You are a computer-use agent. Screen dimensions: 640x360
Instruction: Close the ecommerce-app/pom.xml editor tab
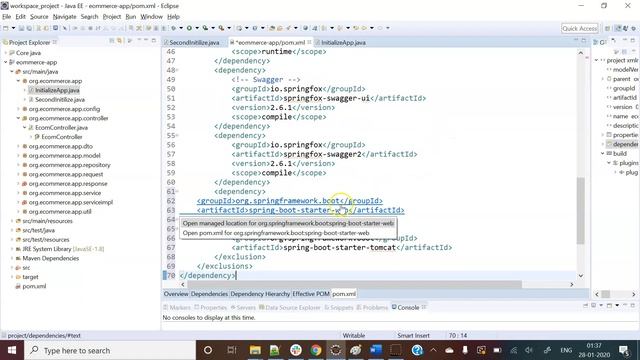click(309, 42)
